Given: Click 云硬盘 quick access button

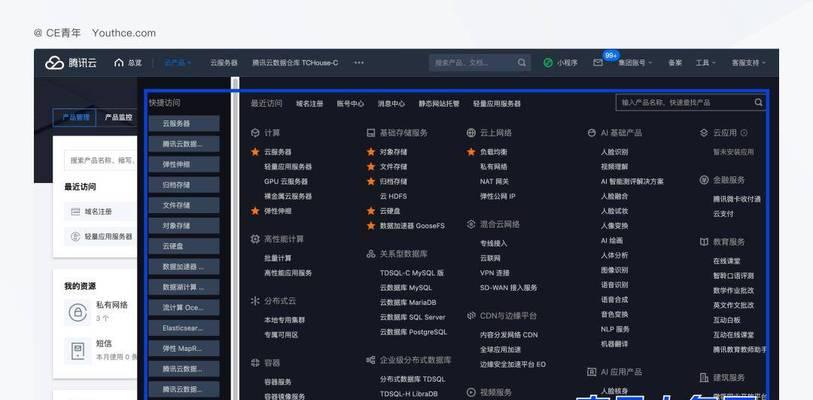Looking at the screenshot, I should click(x=184, y=246).
